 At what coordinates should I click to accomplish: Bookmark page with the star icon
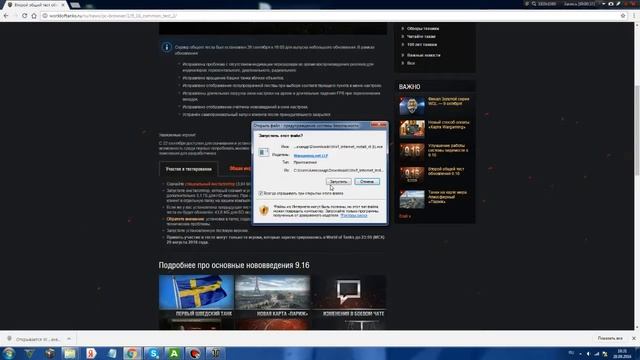click(623, 16)
